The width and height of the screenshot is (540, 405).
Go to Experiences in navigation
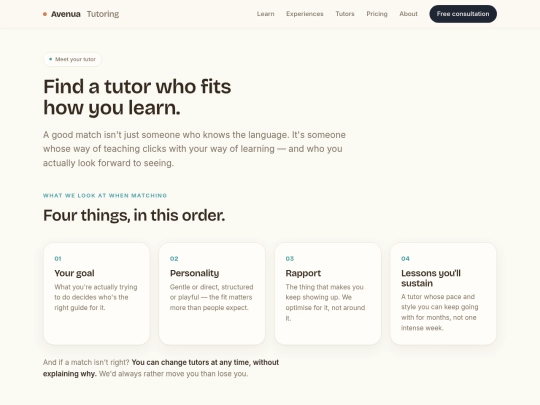coord(304,14)
